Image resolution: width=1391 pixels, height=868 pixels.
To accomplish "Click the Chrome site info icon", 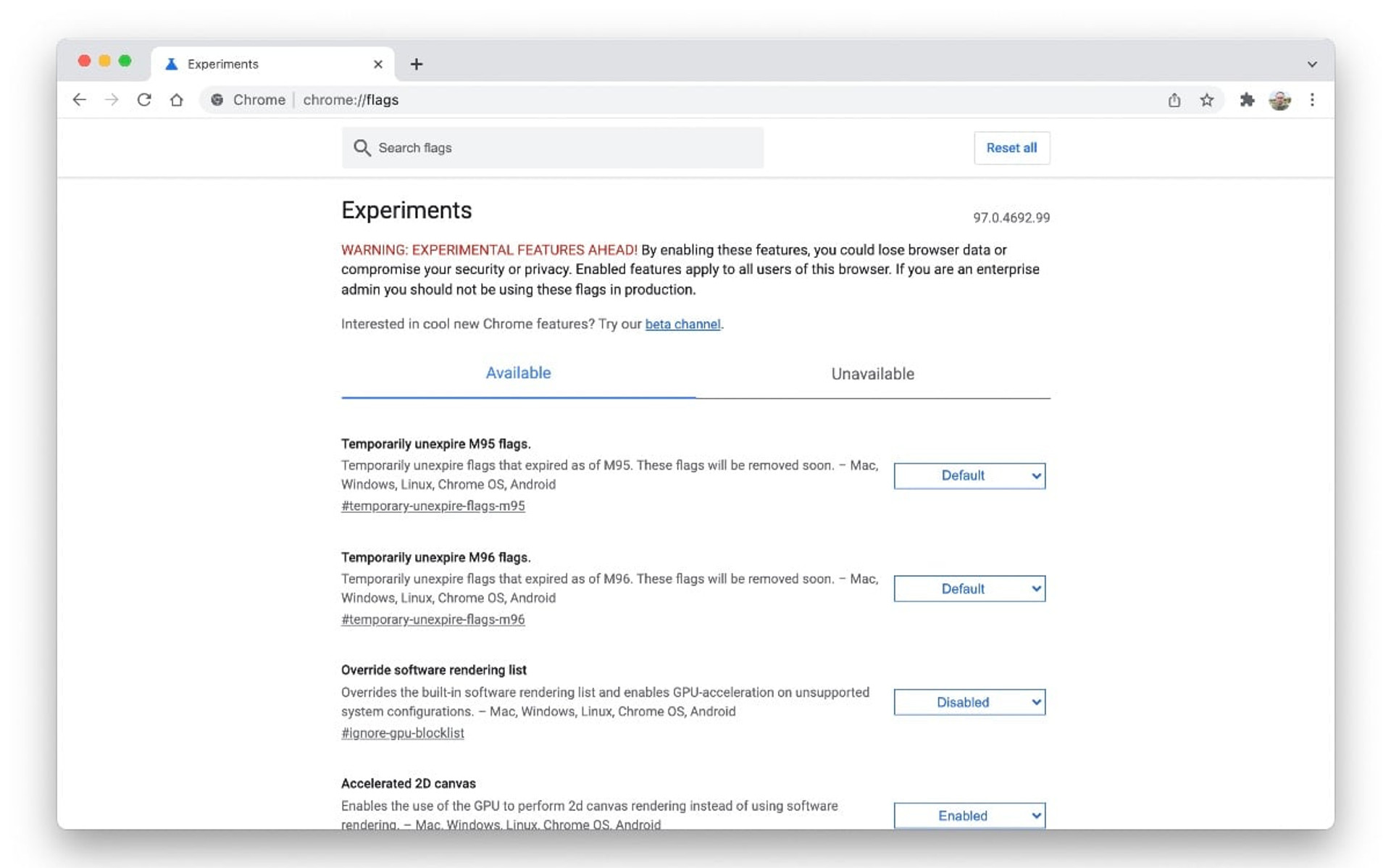I will (x=217, y=100).
